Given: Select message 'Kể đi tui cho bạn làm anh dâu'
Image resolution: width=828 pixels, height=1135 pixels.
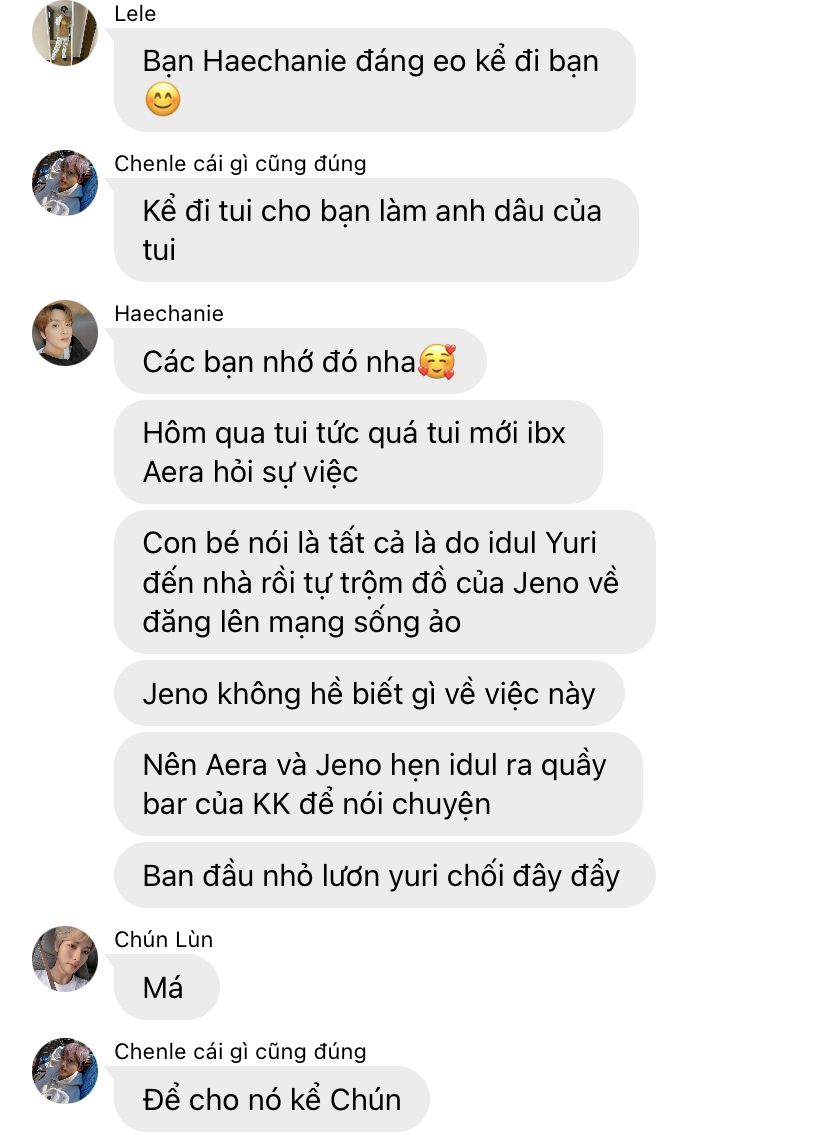Looking at the screenshot, I should coord(376,230).
